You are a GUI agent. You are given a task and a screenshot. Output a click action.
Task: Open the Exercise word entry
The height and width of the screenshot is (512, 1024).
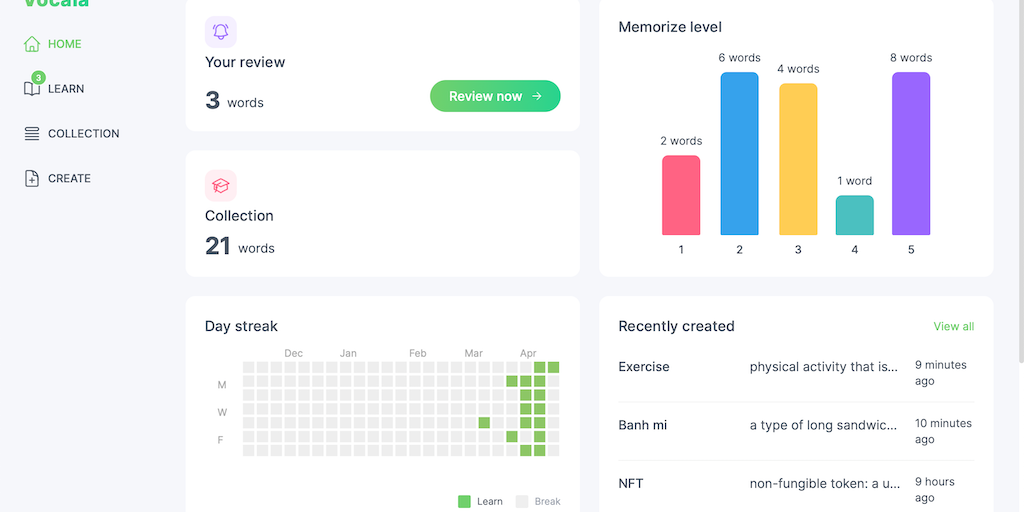(644, 367)
